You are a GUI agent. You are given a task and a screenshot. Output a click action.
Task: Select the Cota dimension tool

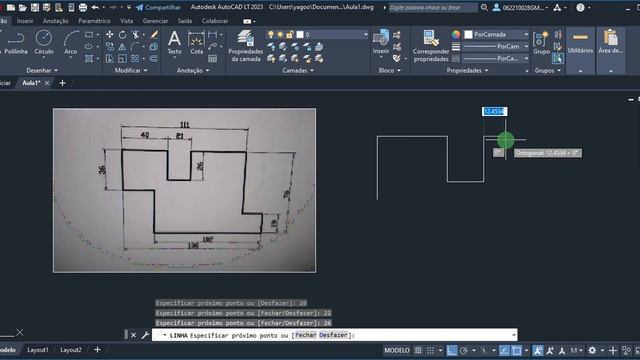[196, 42]
